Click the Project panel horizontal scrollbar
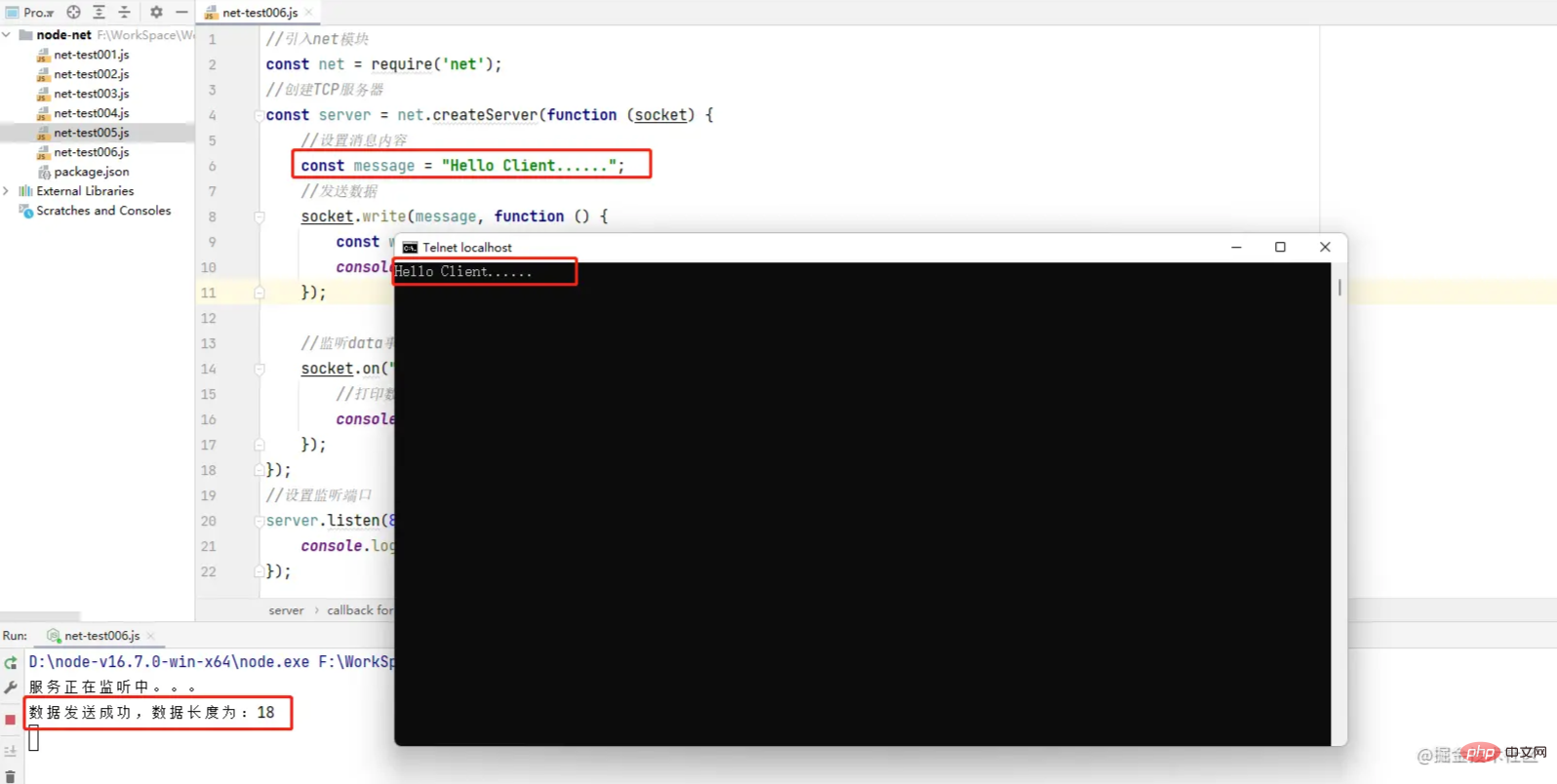This screenshot has height=784, width=1557. coord(40,616)
